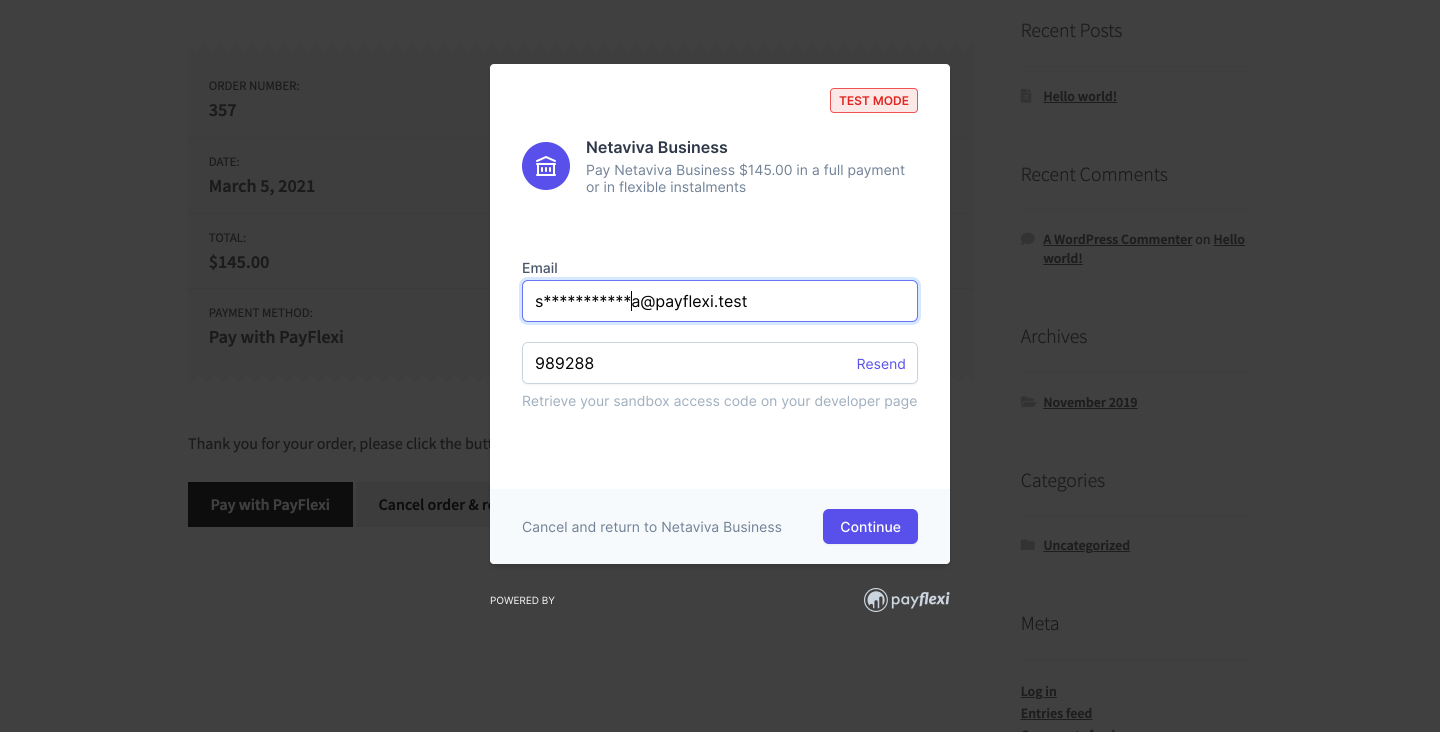The height and width of the screenshot is (732, 1440).
Task: Click the TEST MODE badge
Action: pyautogui.click(x=874, y=101)
